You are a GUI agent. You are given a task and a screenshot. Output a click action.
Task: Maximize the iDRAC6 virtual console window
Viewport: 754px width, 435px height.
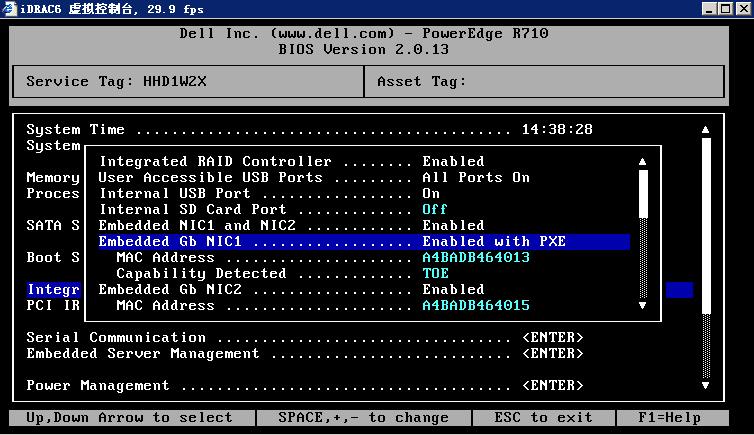point(726,9)
